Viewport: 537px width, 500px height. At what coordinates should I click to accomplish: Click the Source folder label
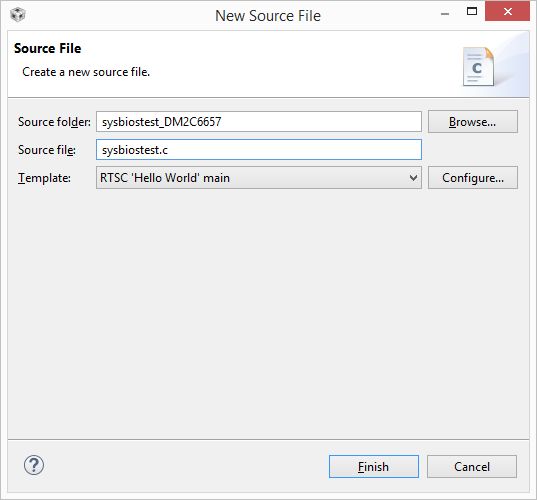[x=54, y=122]
